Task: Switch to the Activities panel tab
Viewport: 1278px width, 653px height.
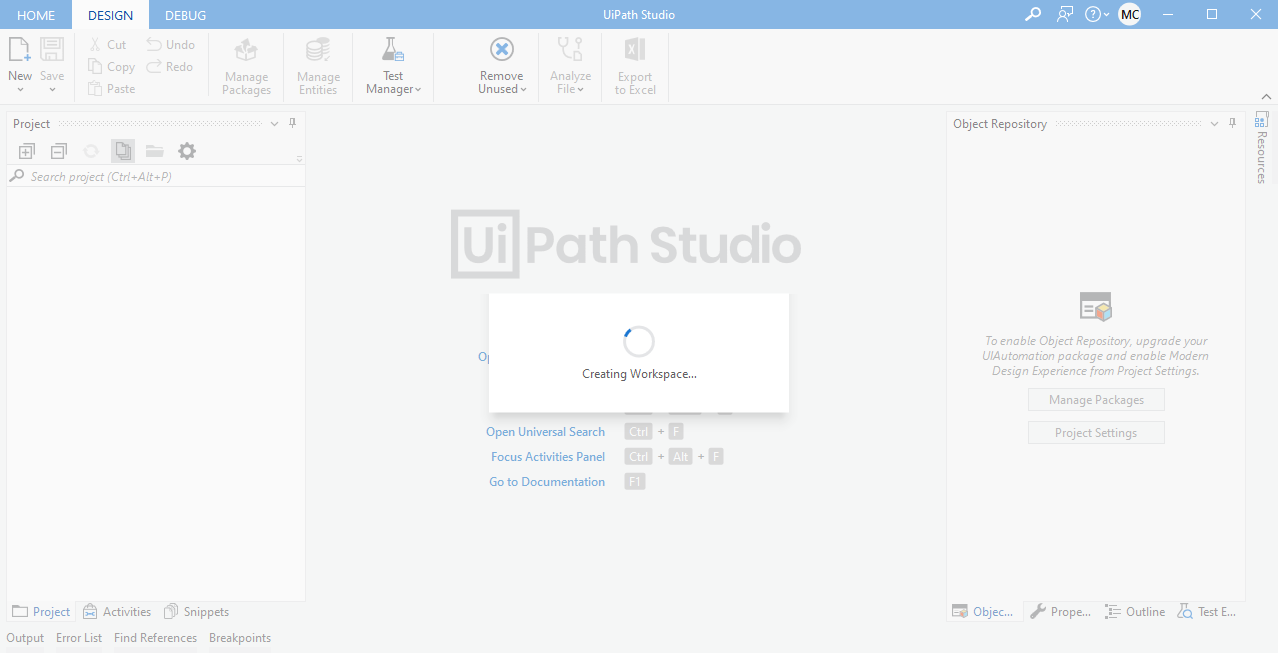Action: coord(117,612)
